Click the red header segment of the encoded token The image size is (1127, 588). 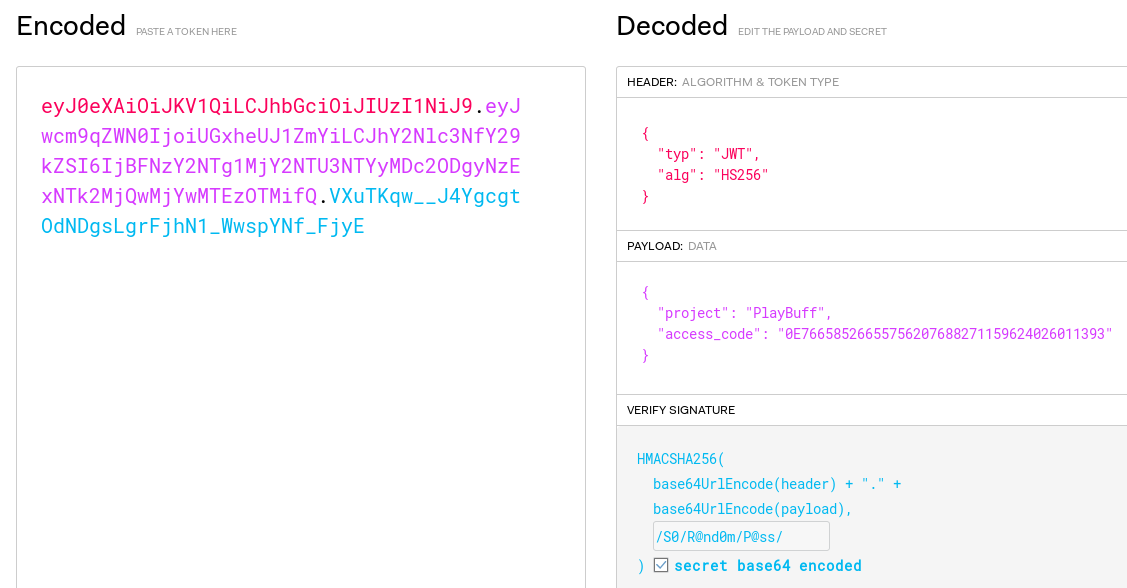(256, 106)
